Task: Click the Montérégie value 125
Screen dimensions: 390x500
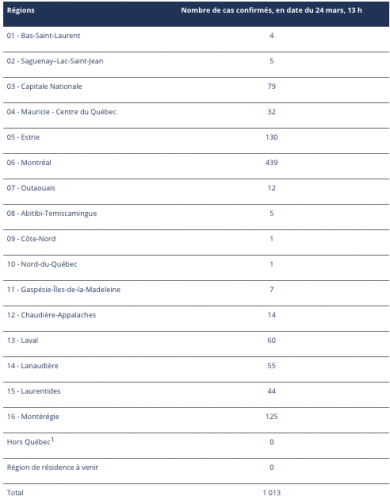Action: click(272, 416)
